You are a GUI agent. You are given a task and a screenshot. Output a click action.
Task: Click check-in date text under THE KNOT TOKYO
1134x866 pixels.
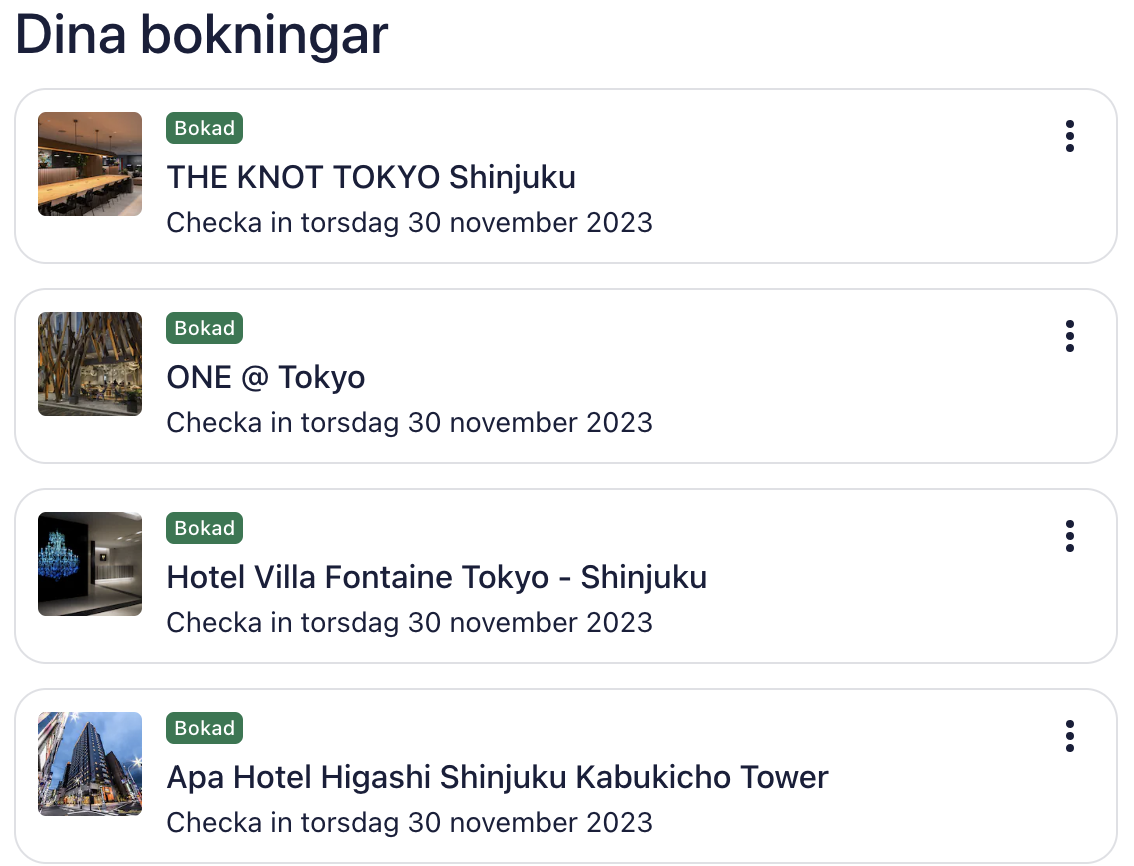click(x=409, y=222)
